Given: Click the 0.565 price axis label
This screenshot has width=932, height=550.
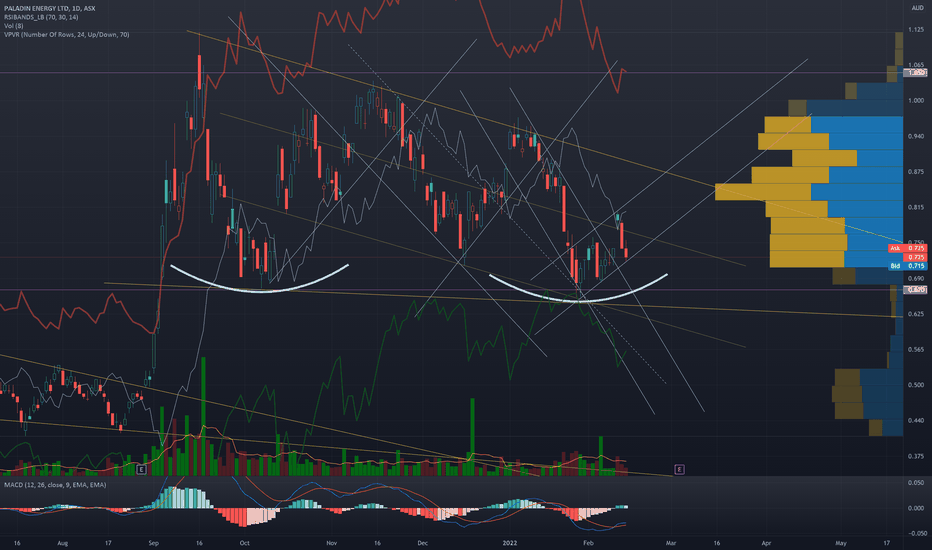Looking at the screenshot, I should (916, 350).
